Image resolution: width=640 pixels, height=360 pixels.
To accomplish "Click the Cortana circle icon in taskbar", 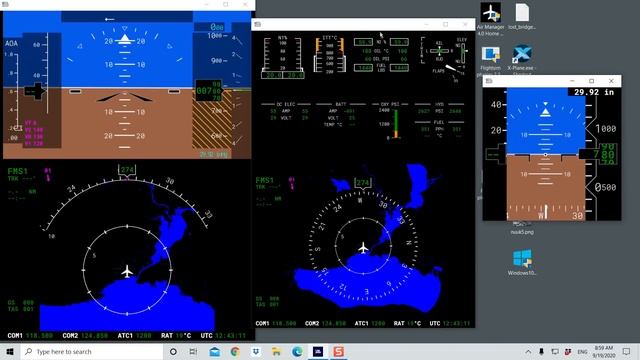I will tap(173, 351).
